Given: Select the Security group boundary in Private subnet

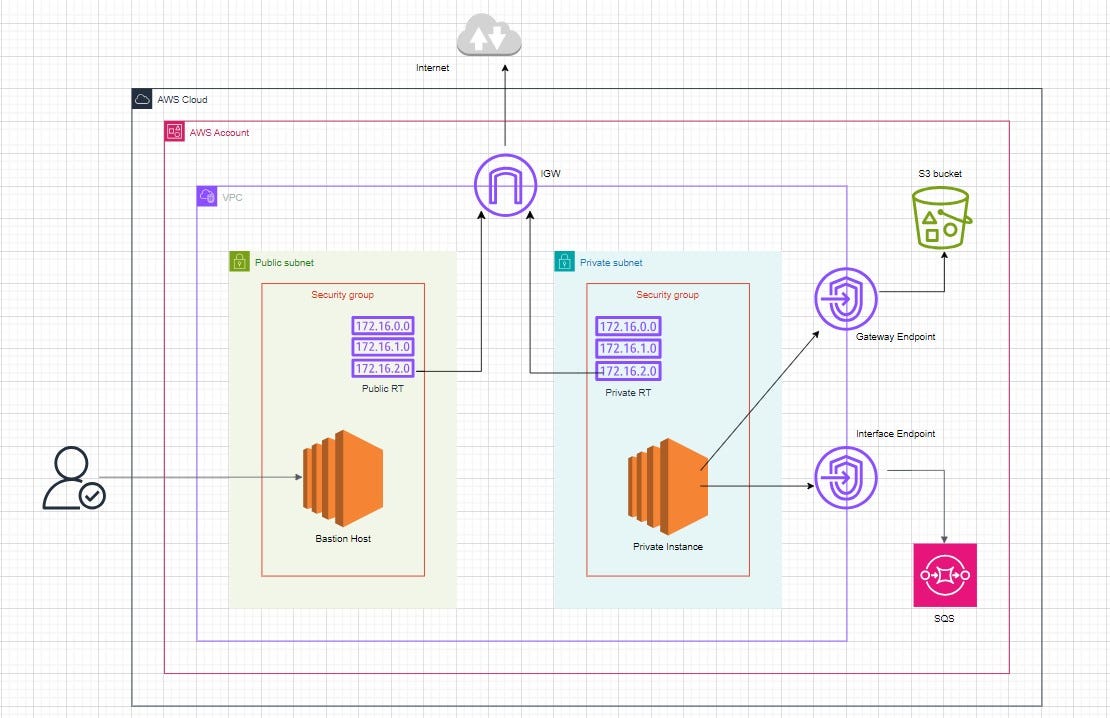Looking at the screenshot, I should 667,295.
